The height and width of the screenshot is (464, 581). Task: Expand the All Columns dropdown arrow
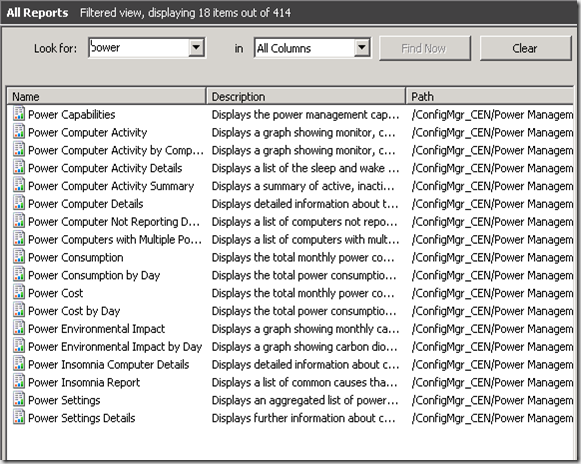coord(362,47)
